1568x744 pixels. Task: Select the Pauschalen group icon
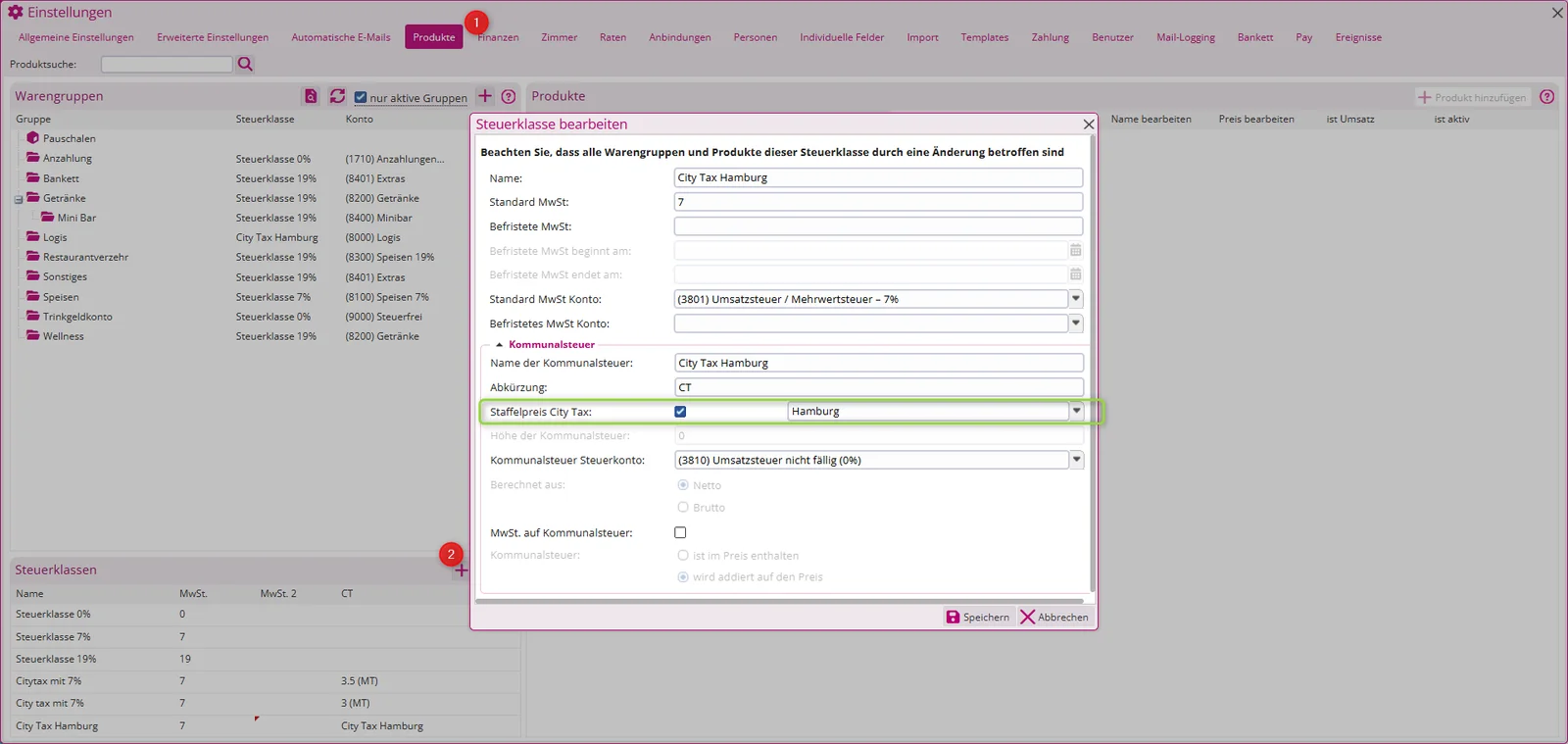(33, 138)
